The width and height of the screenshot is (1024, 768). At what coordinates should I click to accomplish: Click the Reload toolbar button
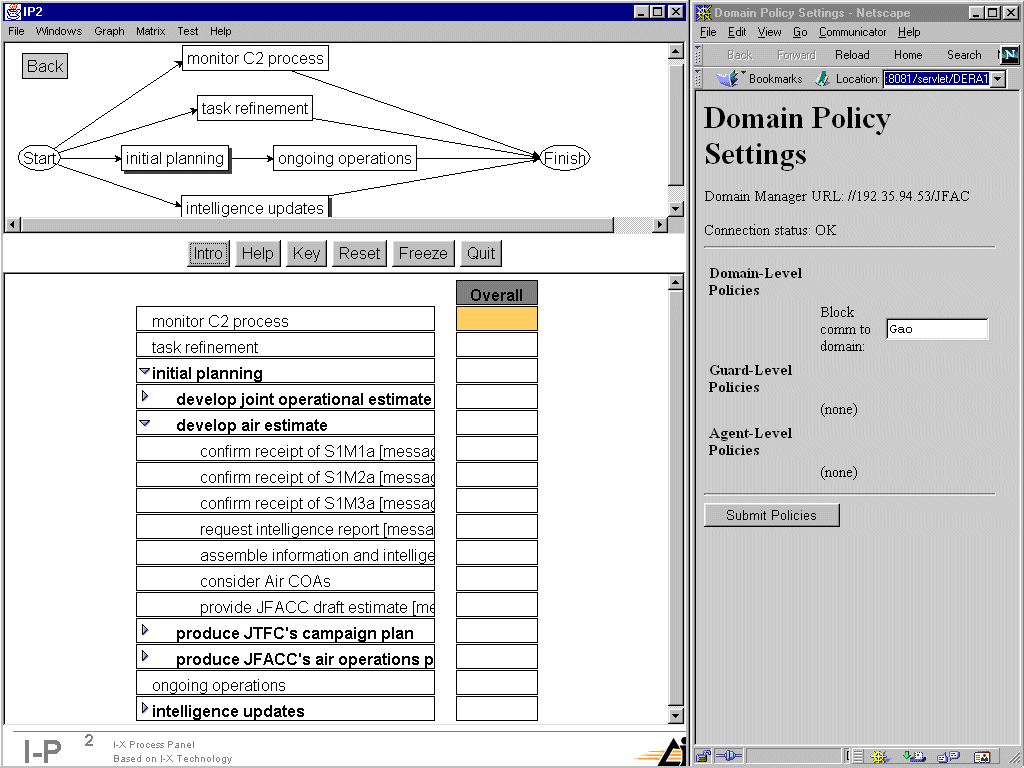pyautogui.click(x=852, y=55)
